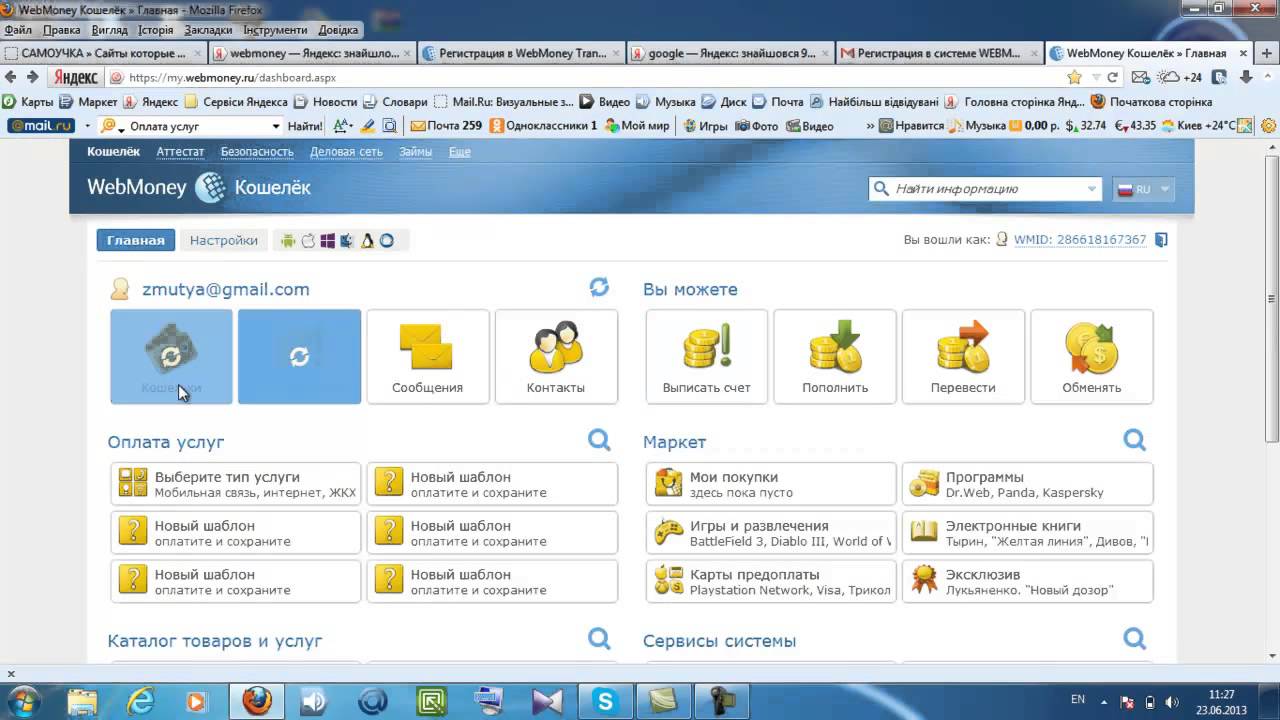
Task: Click the Найти информацию search field
Action: 985,189
